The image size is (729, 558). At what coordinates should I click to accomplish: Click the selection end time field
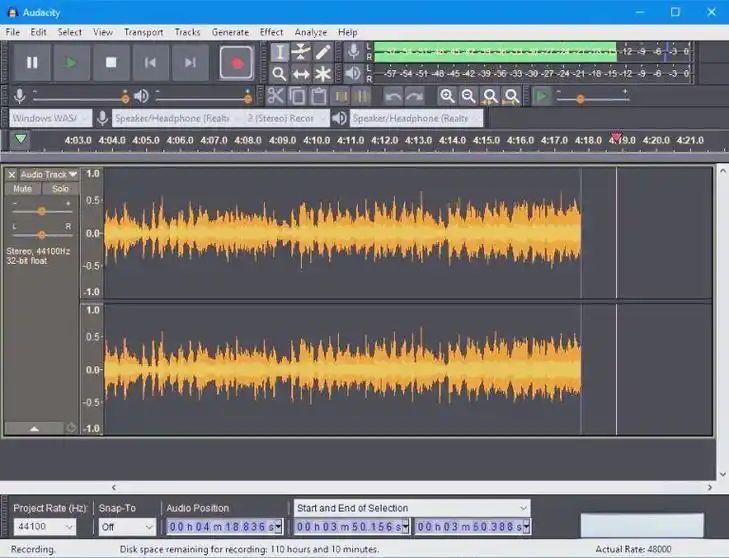point(472,526)
